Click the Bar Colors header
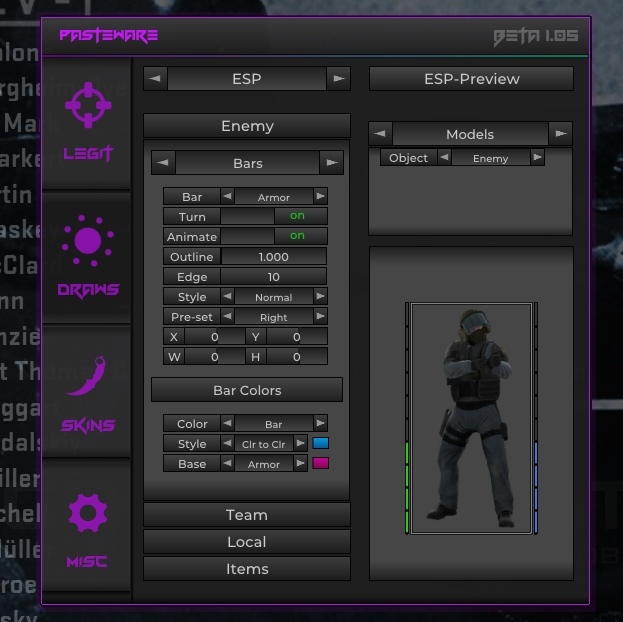The height and width of the screenshot is (622, 623). click(x=246, y=390)
